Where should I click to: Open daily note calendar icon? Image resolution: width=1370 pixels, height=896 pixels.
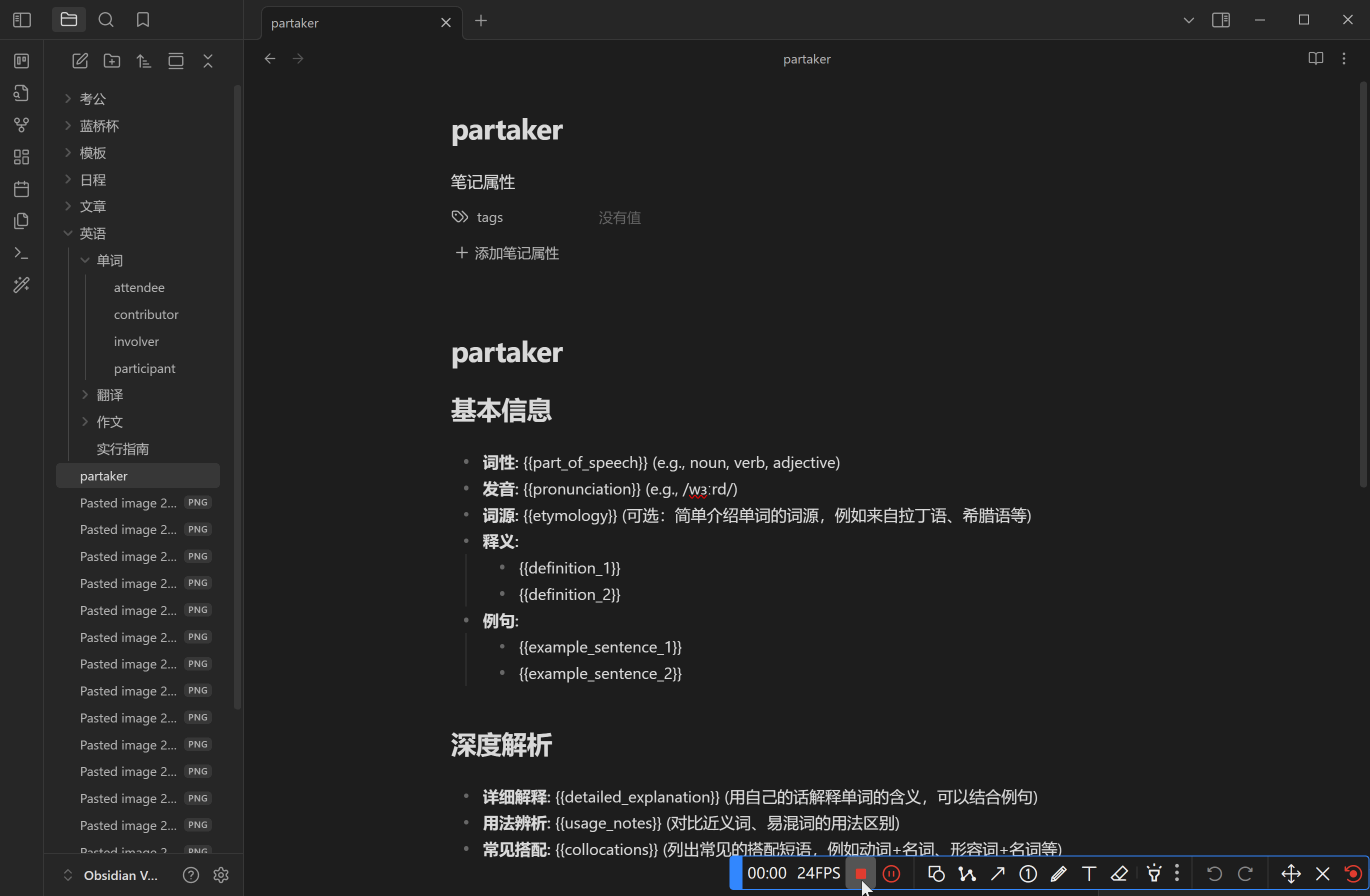[x=21, y=189]
